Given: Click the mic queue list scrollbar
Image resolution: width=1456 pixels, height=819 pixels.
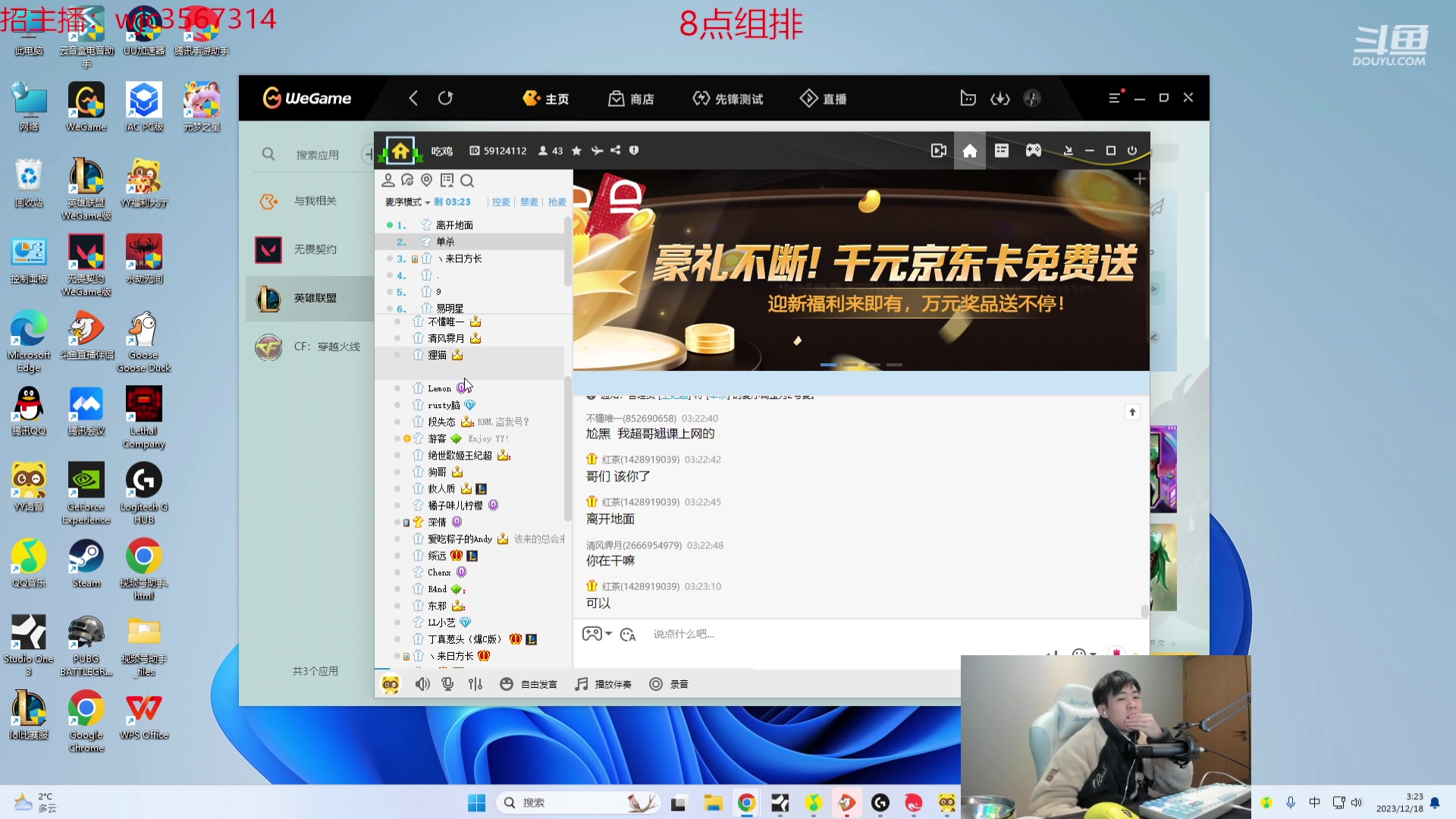Looking at the screenshot, I should point(567,253).
